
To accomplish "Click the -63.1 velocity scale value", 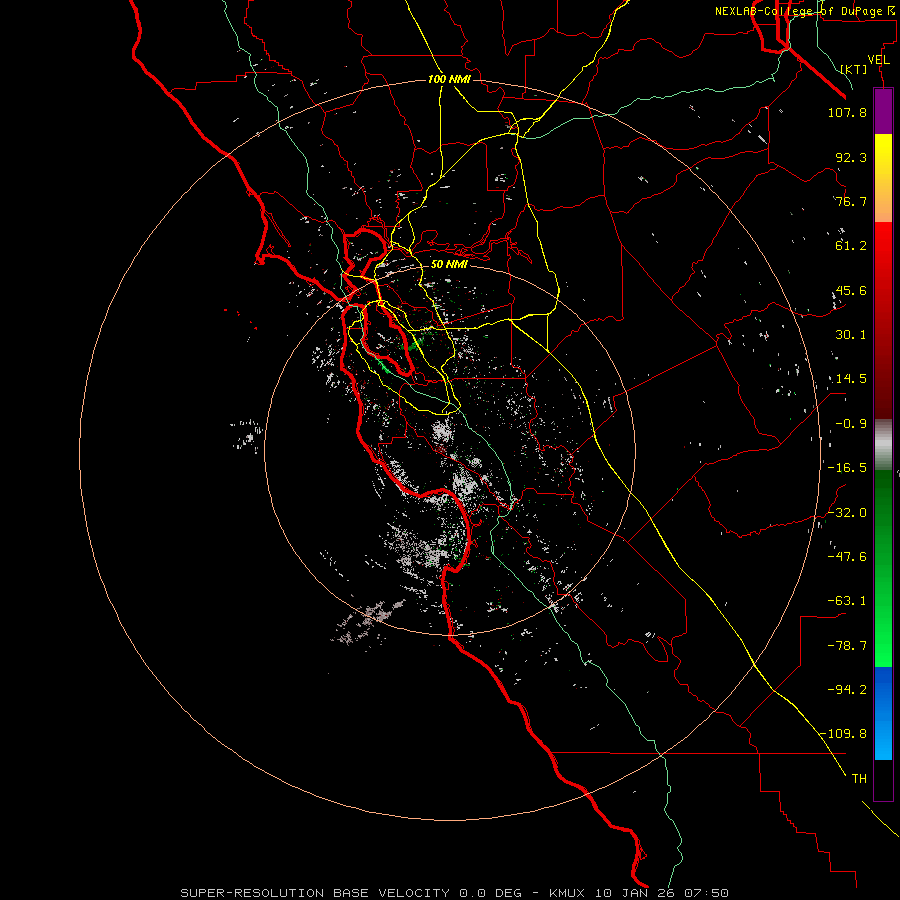I will [x=847, y=601].
